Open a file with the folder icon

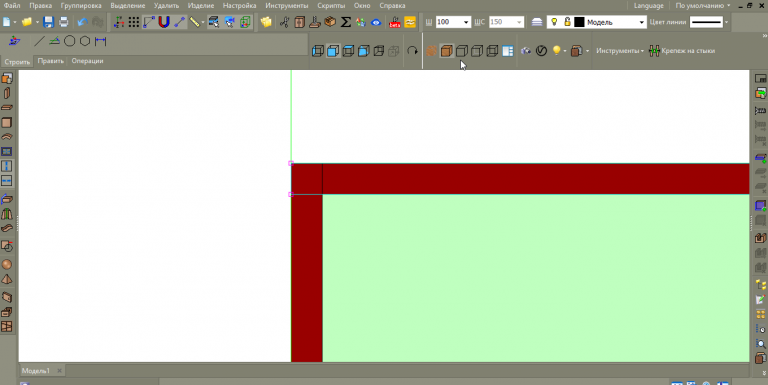pyautogui.click(x=27, y=22)
